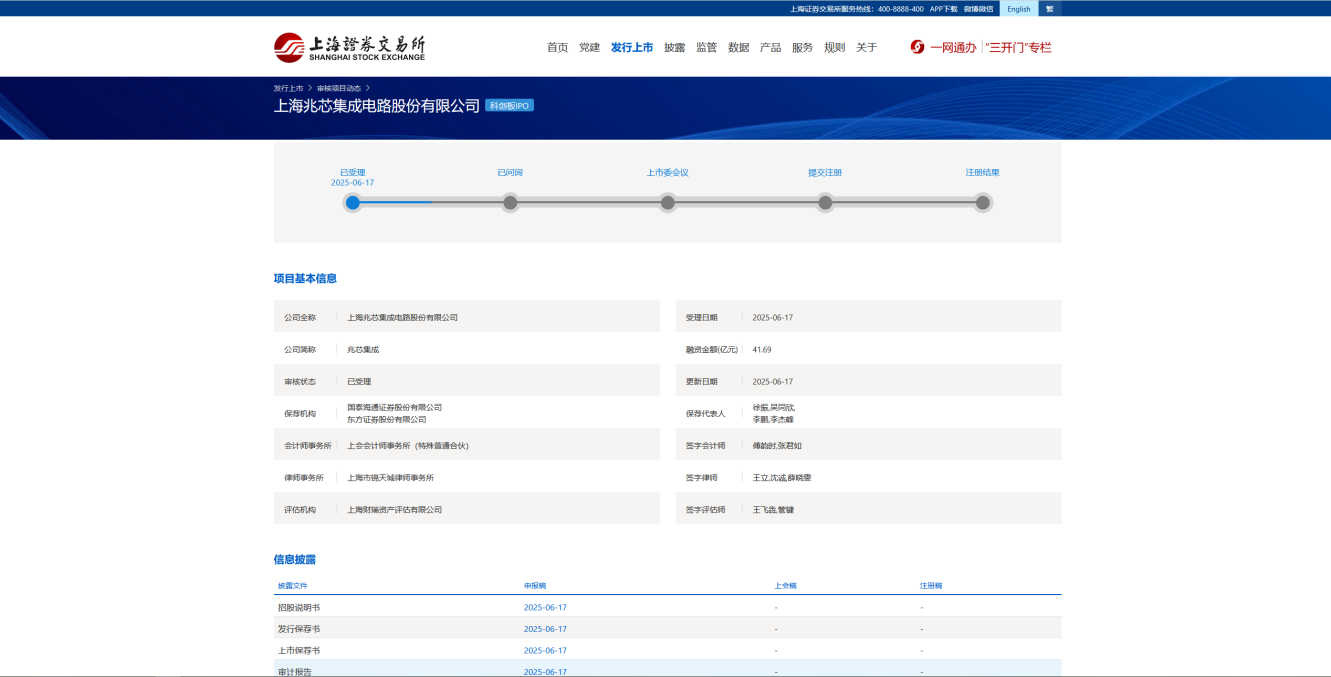
Task: Click the 科创板IPO tag badge
Action: [509, 106]
